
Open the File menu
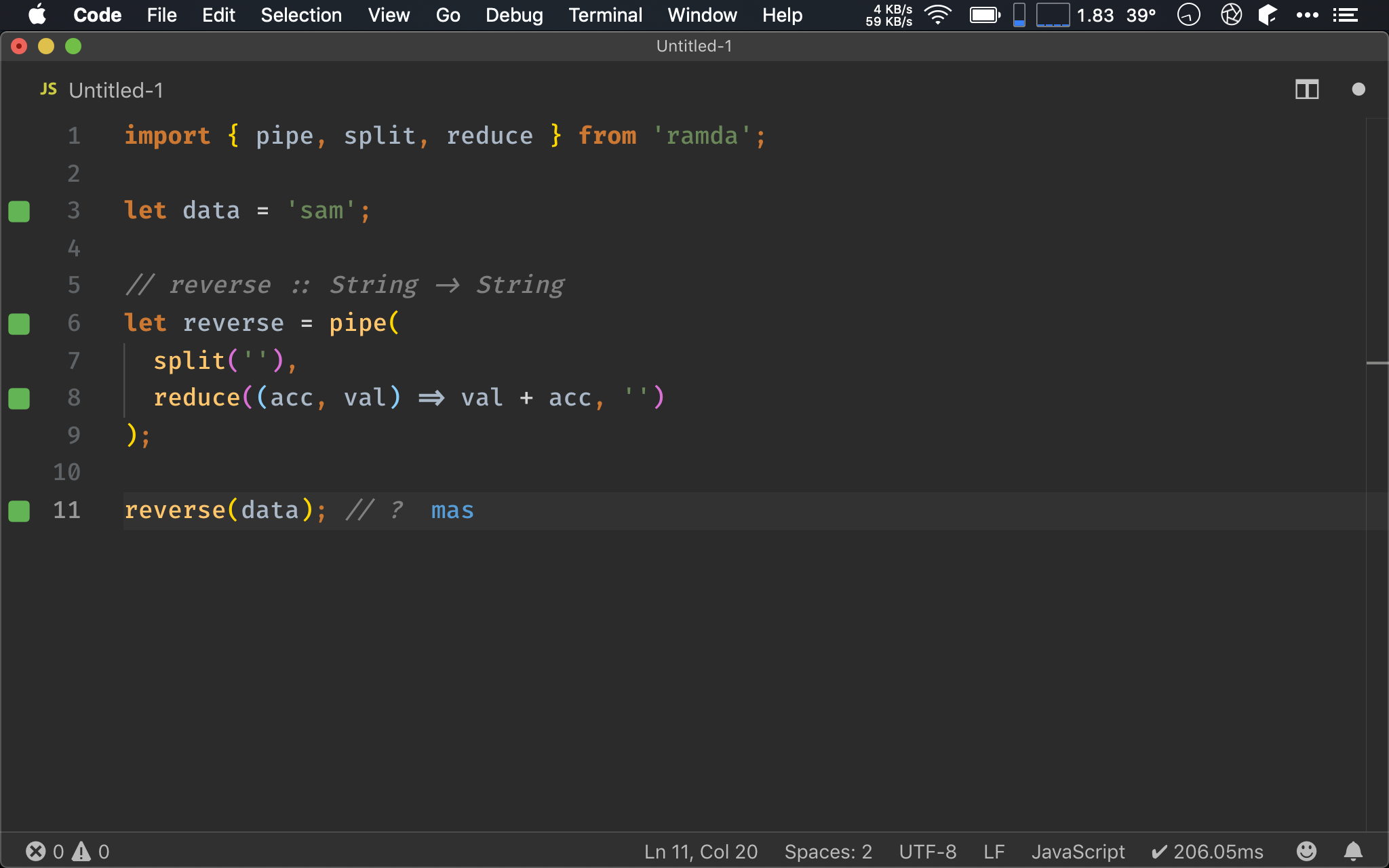point(161,15)
